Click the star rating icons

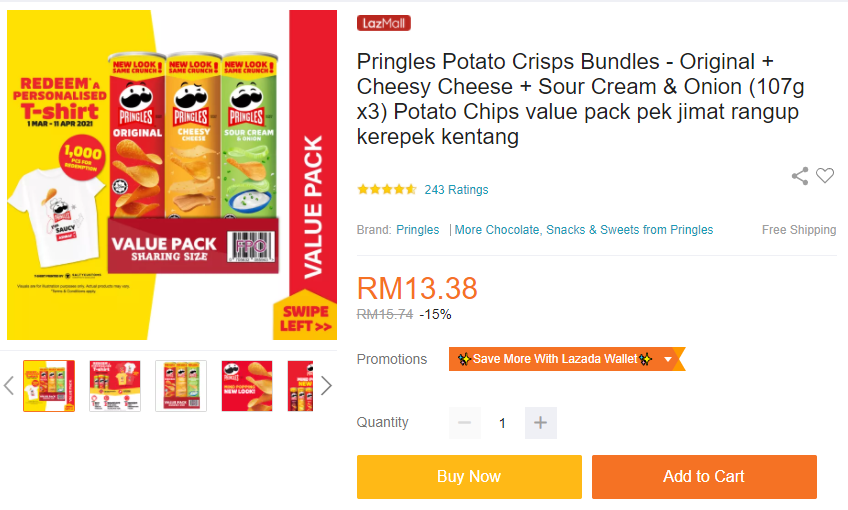pyautogui.click(x=386, y=189)
